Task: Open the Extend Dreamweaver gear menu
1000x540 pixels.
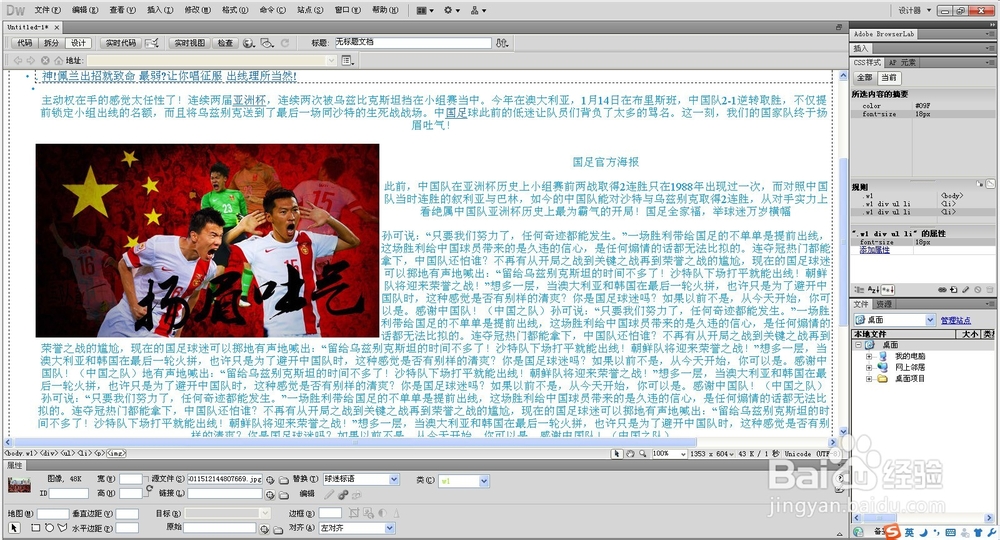Action: point(452,10)
